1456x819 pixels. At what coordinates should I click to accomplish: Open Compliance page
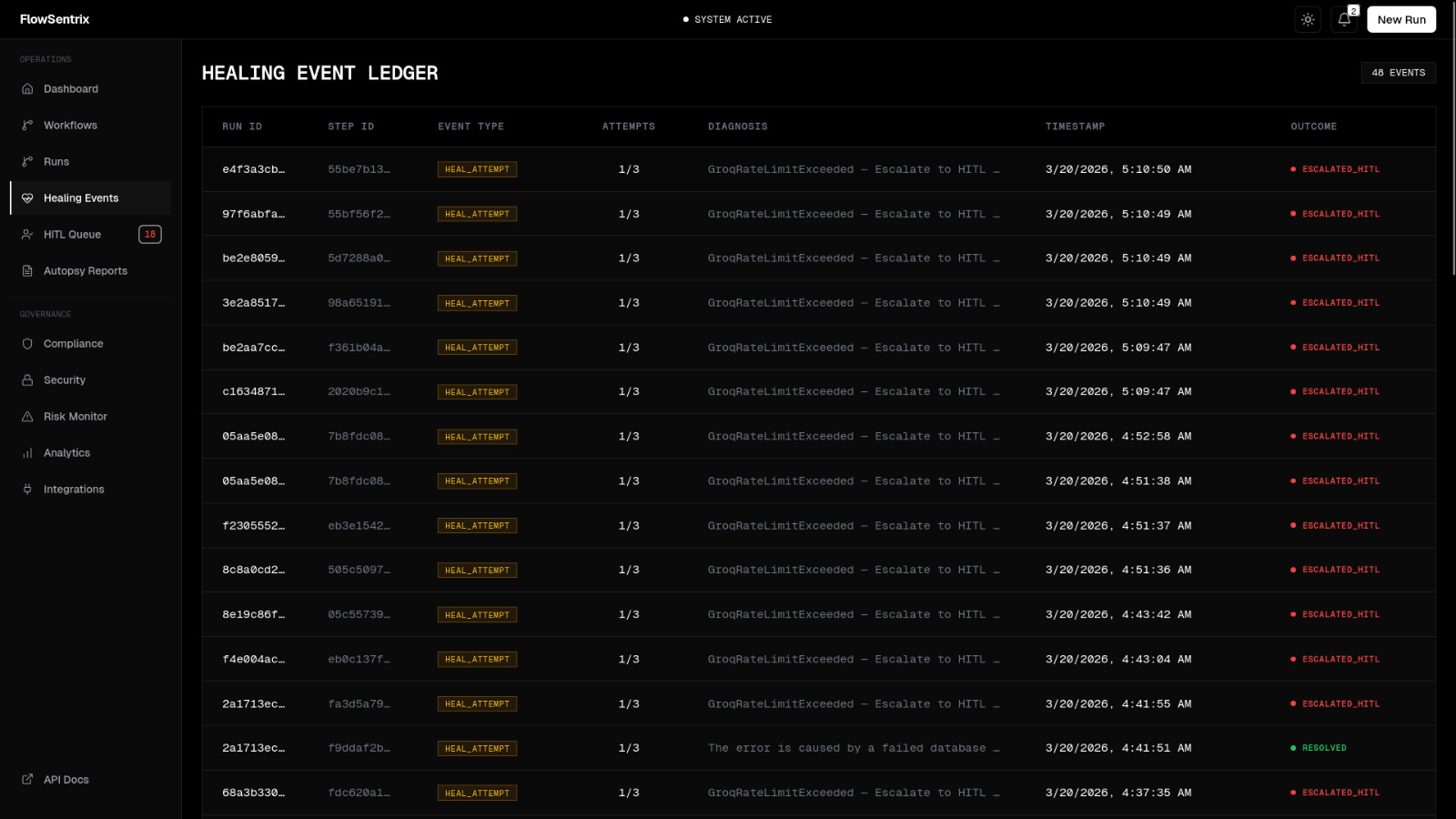tap(90, 344)
